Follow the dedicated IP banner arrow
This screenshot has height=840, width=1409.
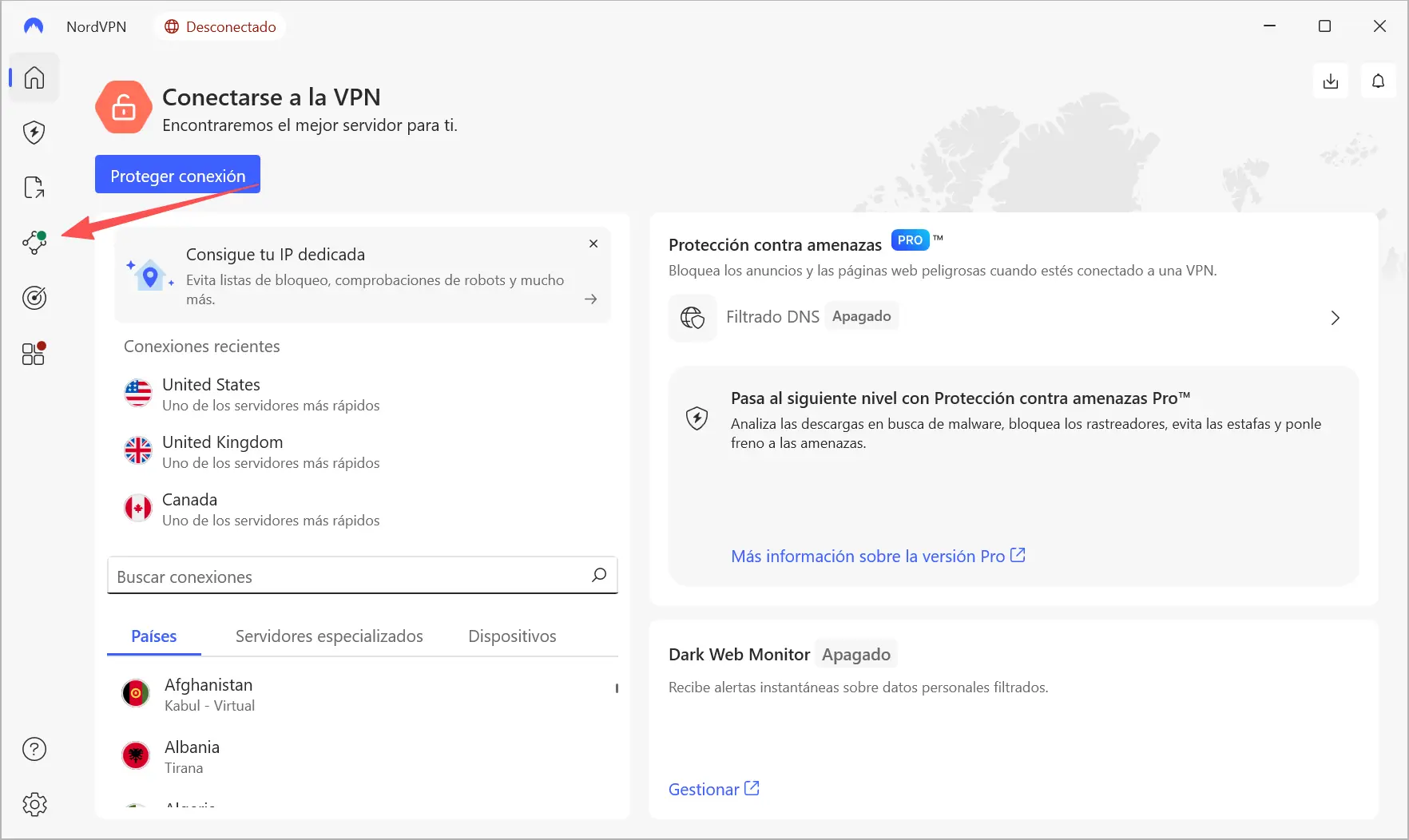pyautogui.click(x=590, y=299)
